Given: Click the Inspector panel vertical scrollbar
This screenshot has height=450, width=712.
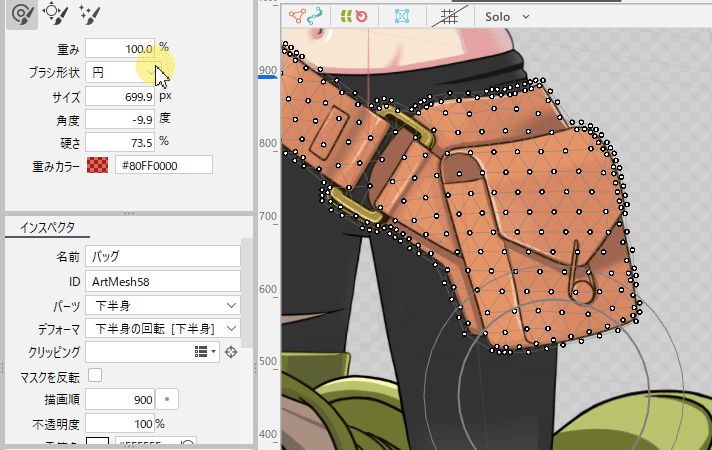Looking at the screenshot, I should 247,293.
